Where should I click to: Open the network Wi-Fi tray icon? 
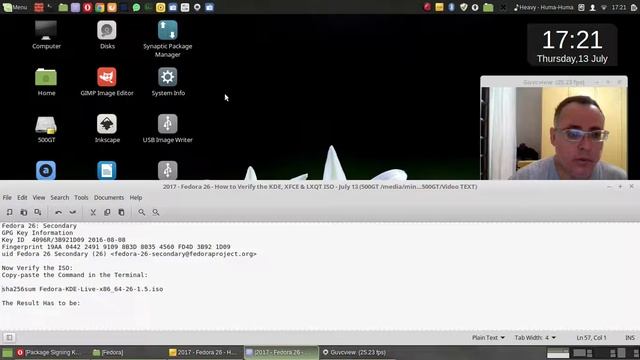[604, 7]
